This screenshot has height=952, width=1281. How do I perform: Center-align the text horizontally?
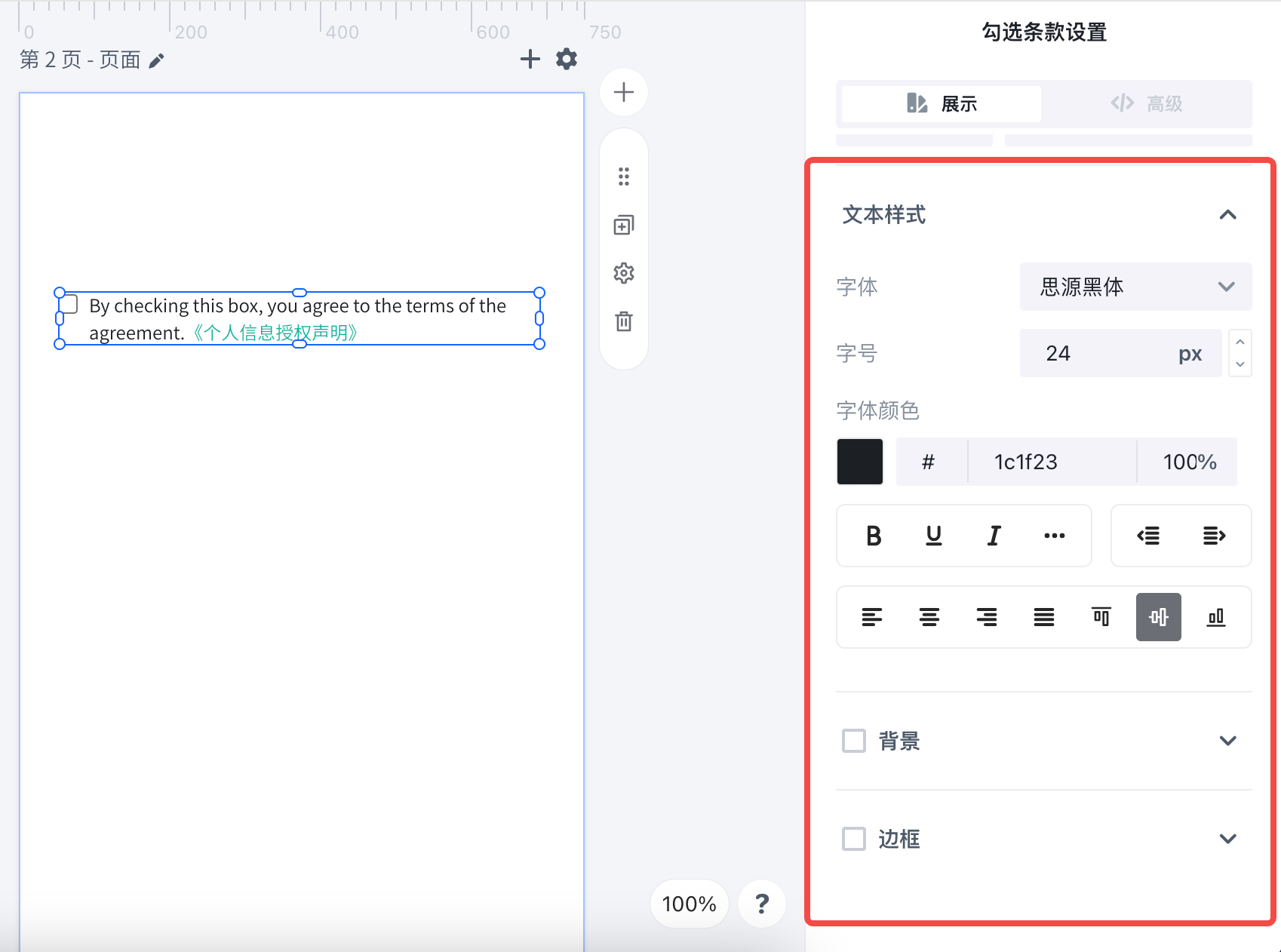(929, 617)
